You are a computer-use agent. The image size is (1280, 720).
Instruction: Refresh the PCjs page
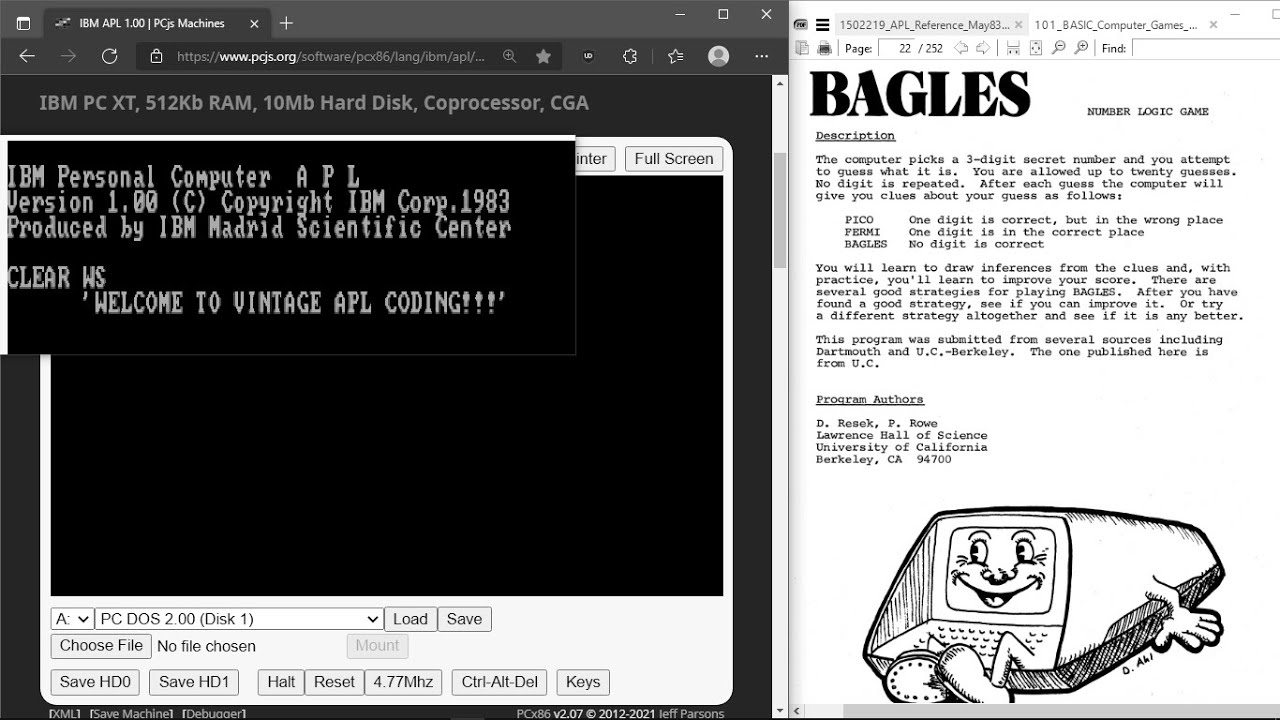point(110,56)
